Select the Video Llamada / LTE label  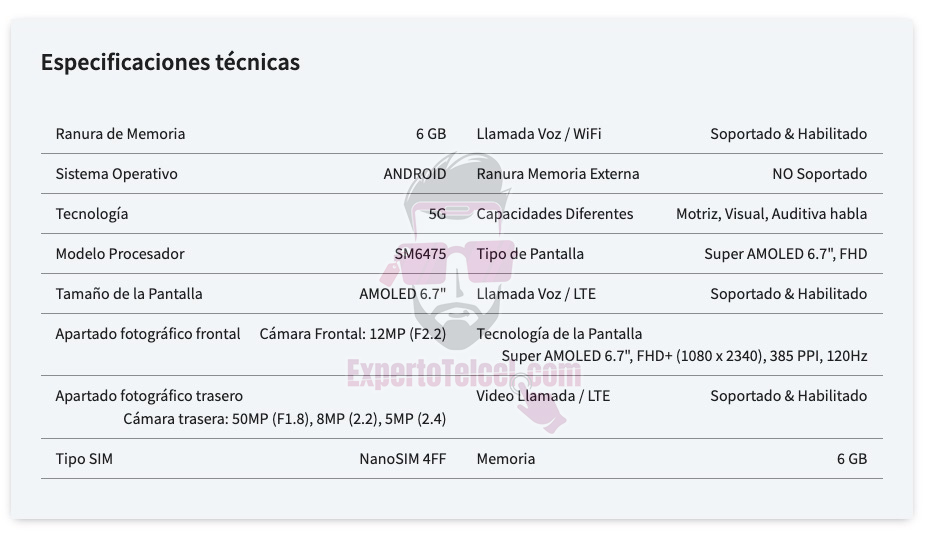pos(543,395)
